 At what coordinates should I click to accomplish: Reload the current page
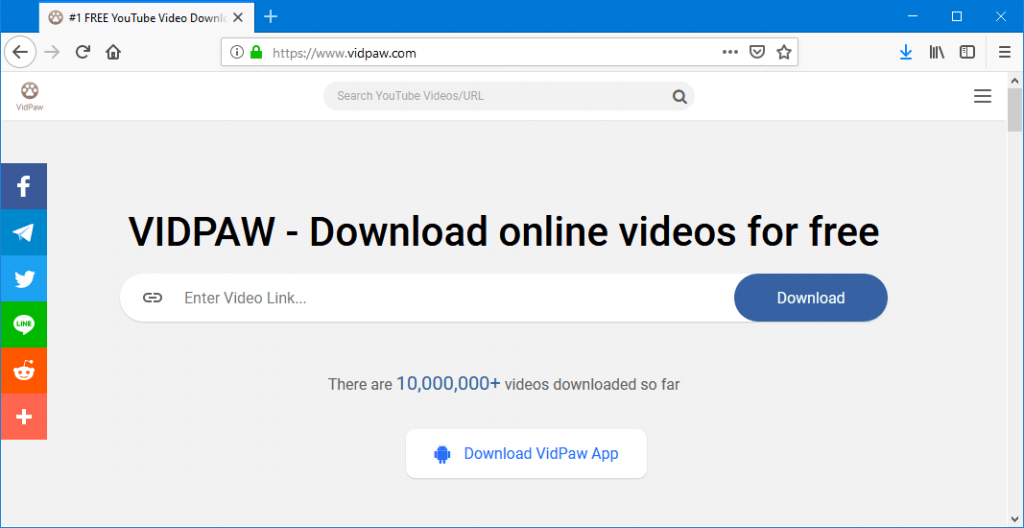[x=82, y=52]
